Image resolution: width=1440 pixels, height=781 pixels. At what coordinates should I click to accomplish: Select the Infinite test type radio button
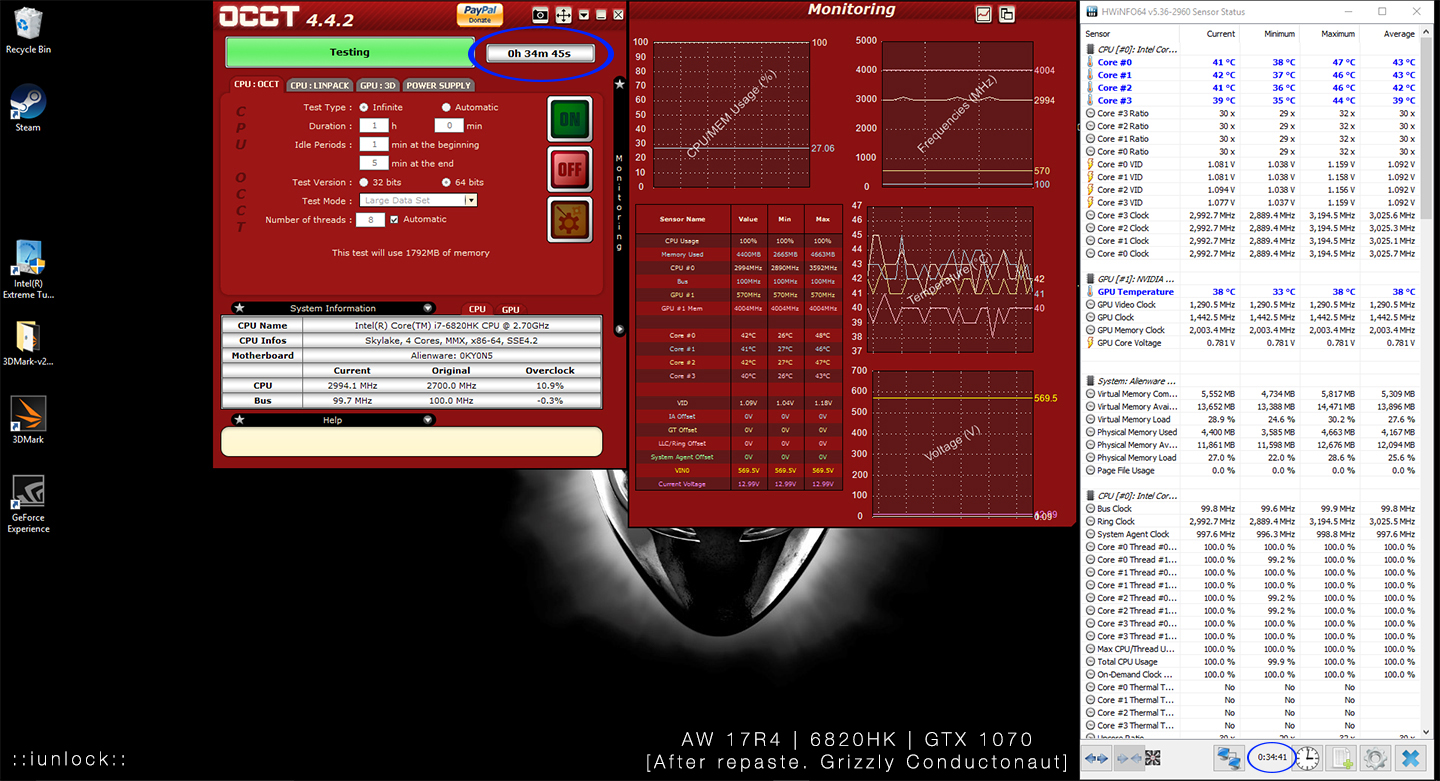click(363, 107)
